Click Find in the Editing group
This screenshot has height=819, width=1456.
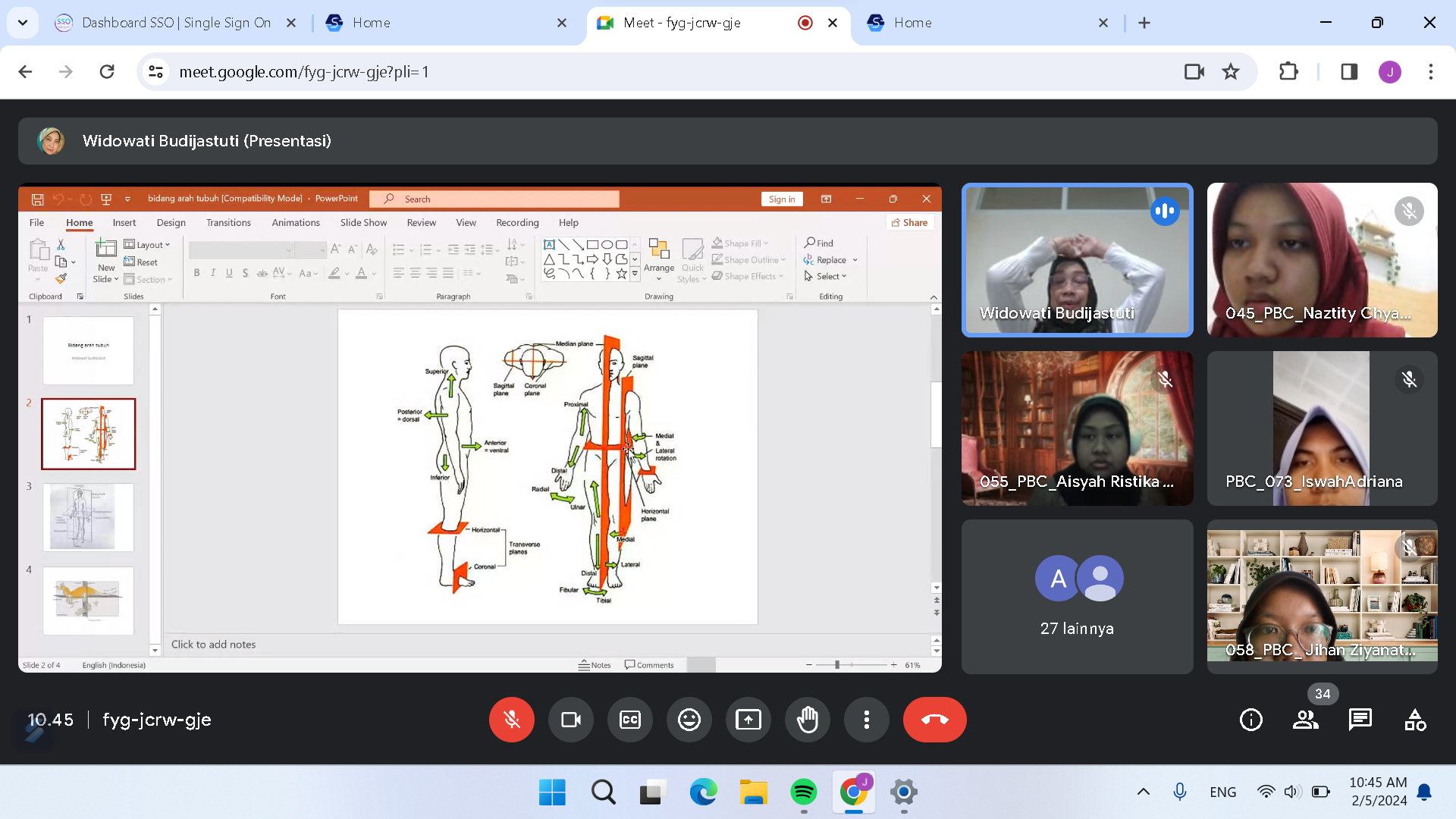[x=819, y=243]
